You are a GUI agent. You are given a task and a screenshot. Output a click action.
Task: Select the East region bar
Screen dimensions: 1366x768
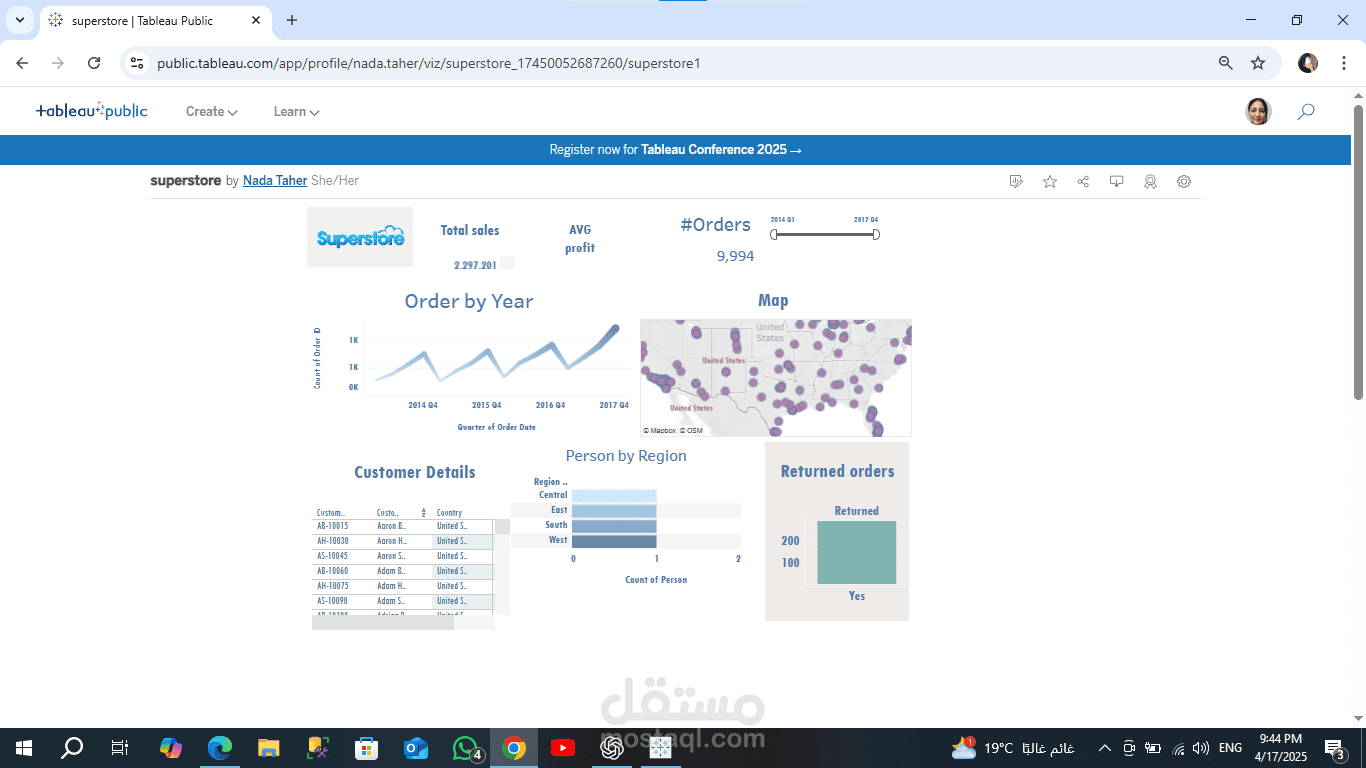pyautogui.click(x=614, y=510)
